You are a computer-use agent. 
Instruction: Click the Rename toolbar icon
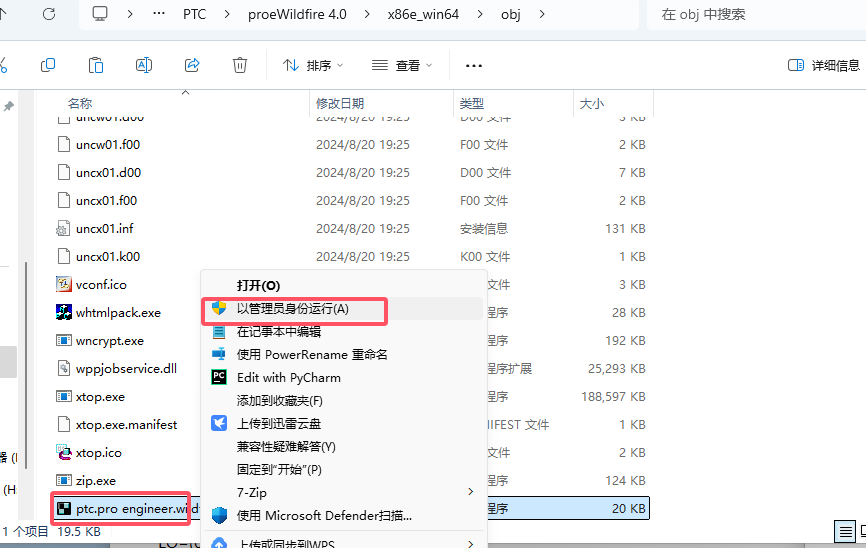click(144, 65)
